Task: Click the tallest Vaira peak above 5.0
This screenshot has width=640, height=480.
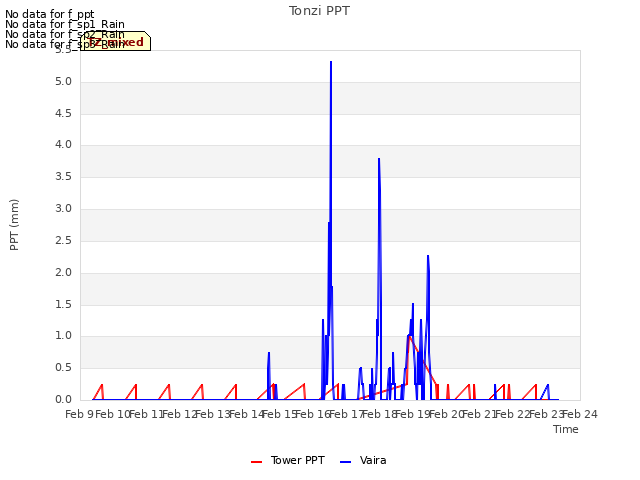Action: pos(331,62)
